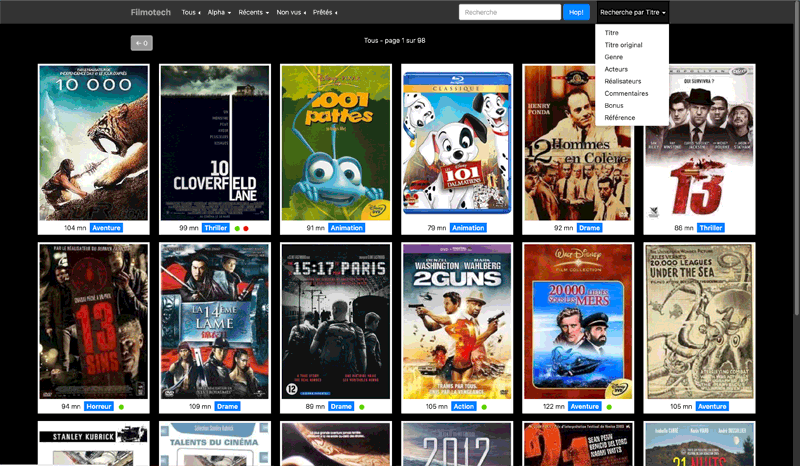Open the 10 Cloverfield Lane poster
The image size is (800, 466).
pos(215,143)
